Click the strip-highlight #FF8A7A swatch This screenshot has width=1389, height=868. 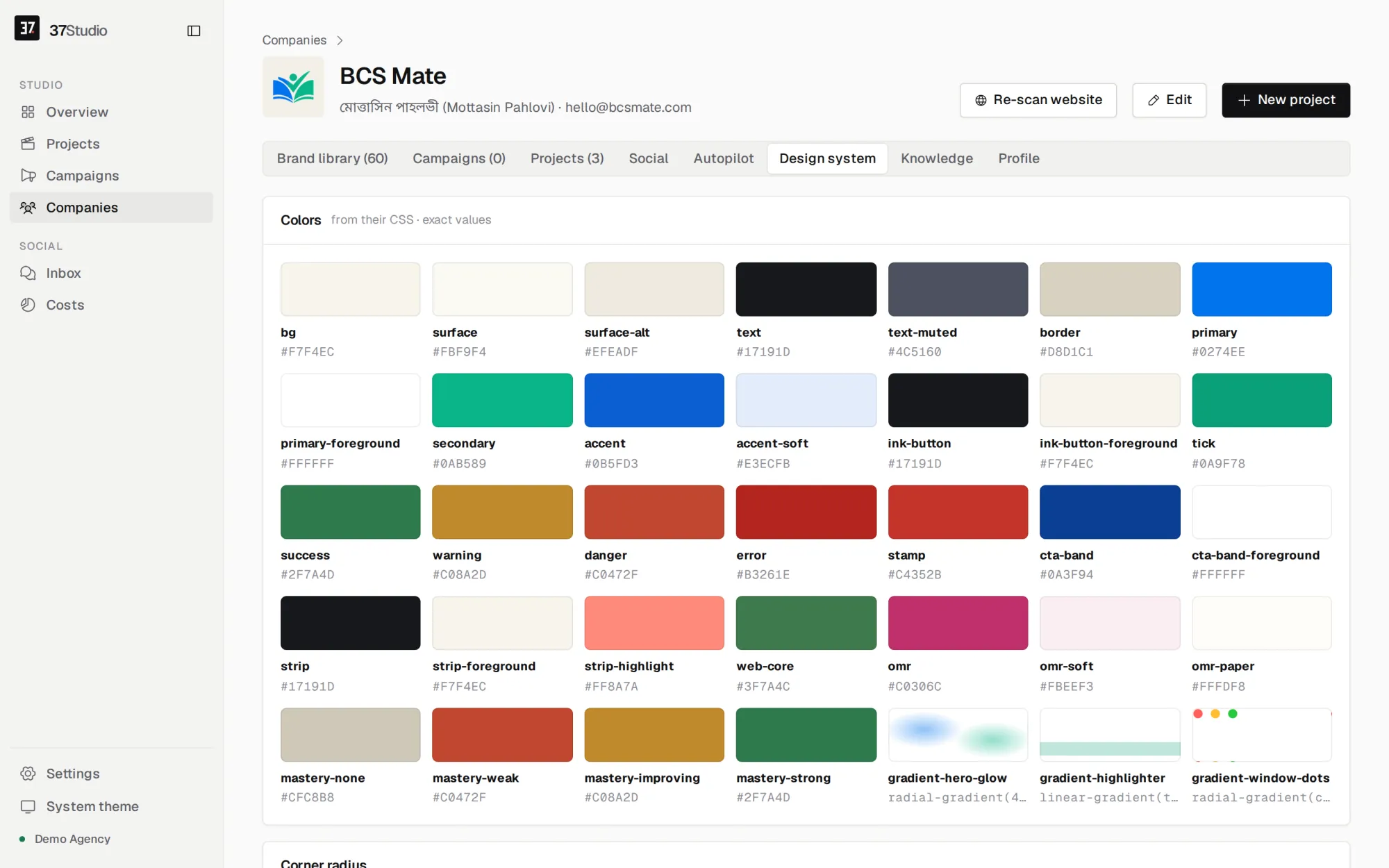click(654, 623)
